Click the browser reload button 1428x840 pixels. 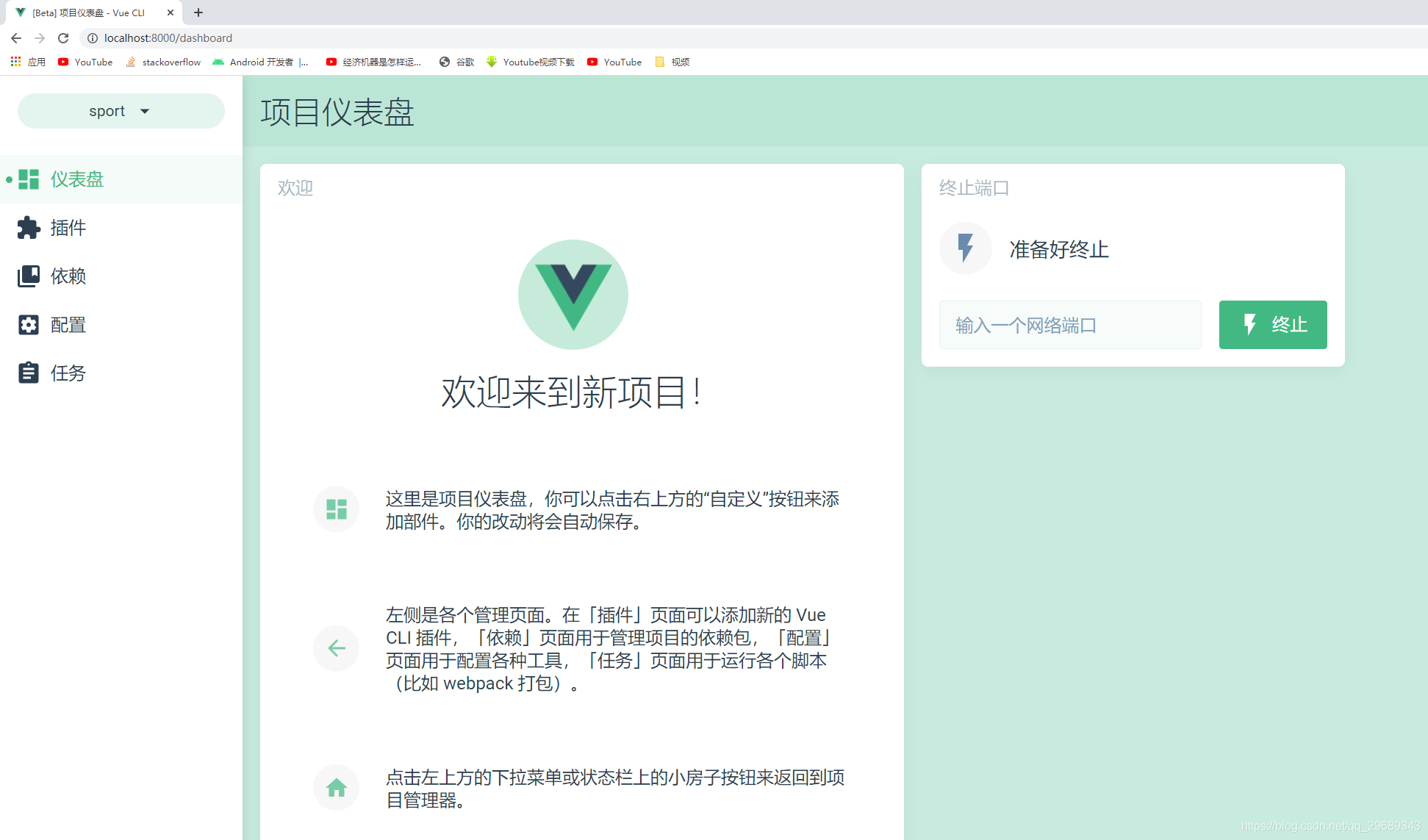click(x=62, y=37)
